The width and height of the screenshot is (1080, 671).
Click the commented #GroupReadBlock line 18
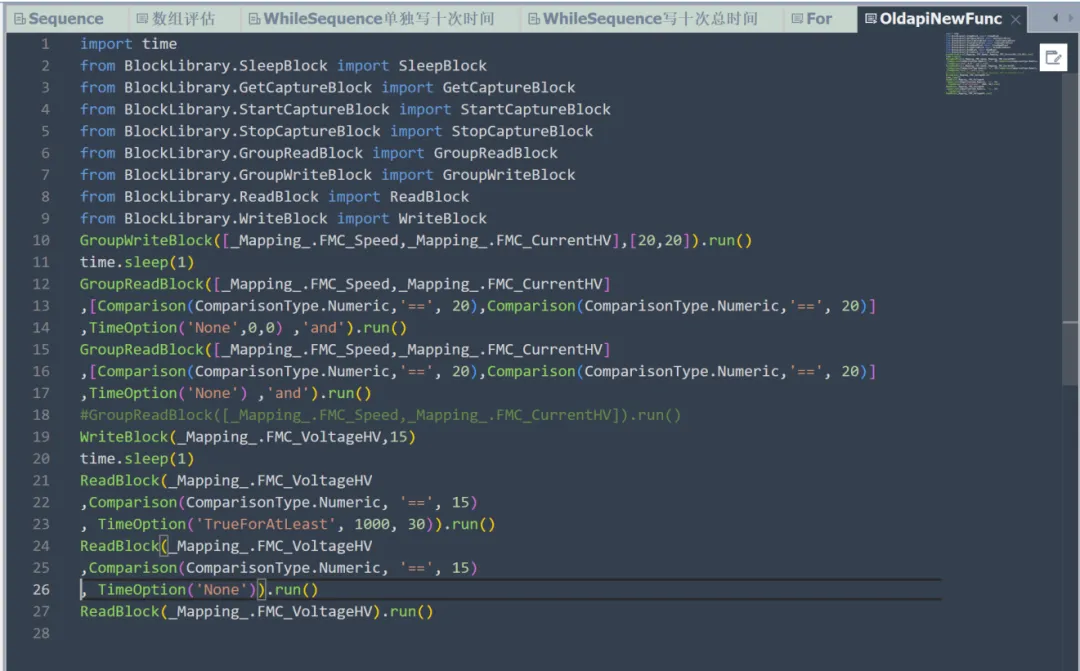tap(380, 415)
